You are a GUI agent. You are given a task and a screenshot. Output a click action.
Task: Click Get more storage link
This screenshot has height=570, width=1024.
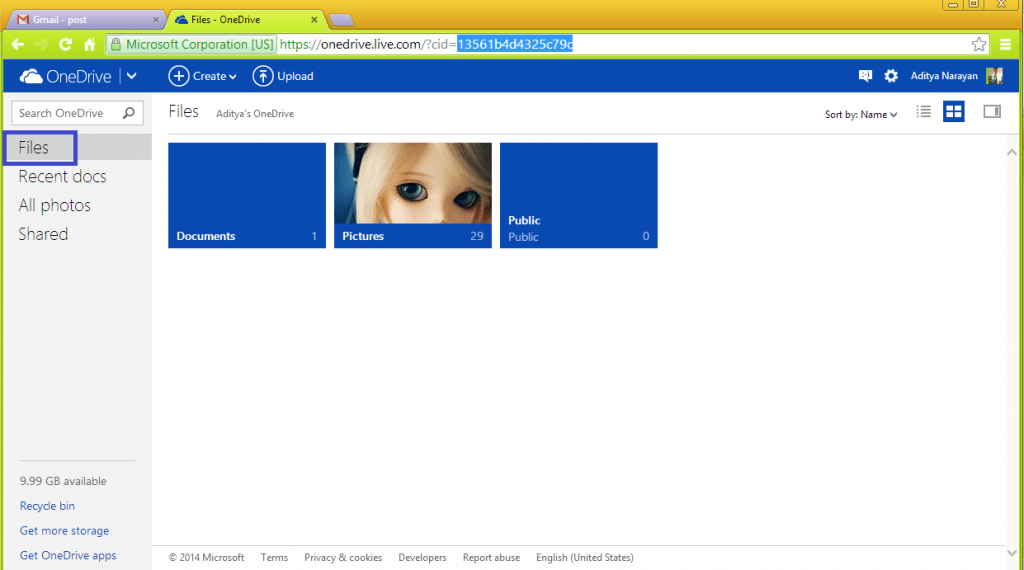pos(64,531)
